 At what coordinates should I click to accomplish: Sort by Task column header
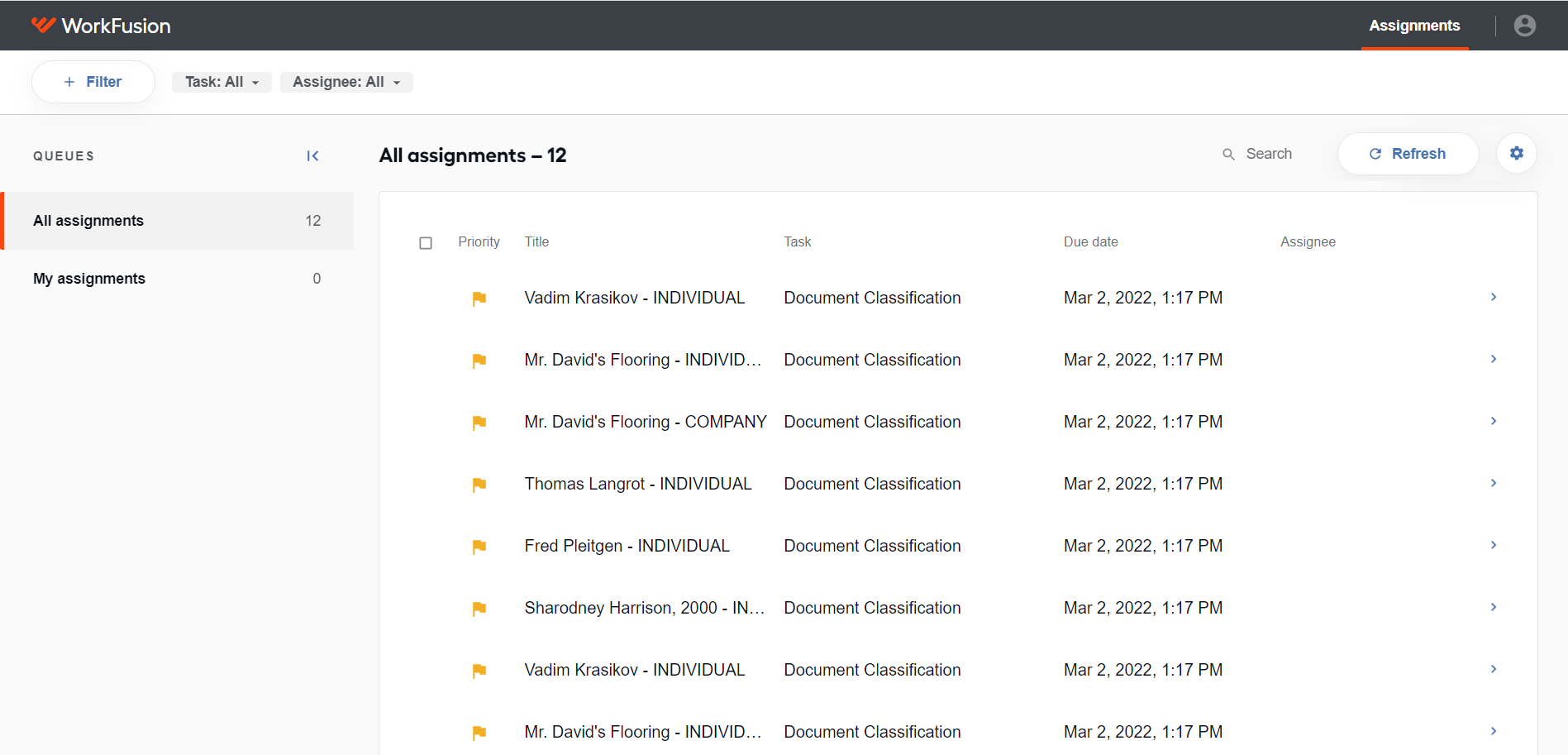pyautogui.click(x=798, y=241)
